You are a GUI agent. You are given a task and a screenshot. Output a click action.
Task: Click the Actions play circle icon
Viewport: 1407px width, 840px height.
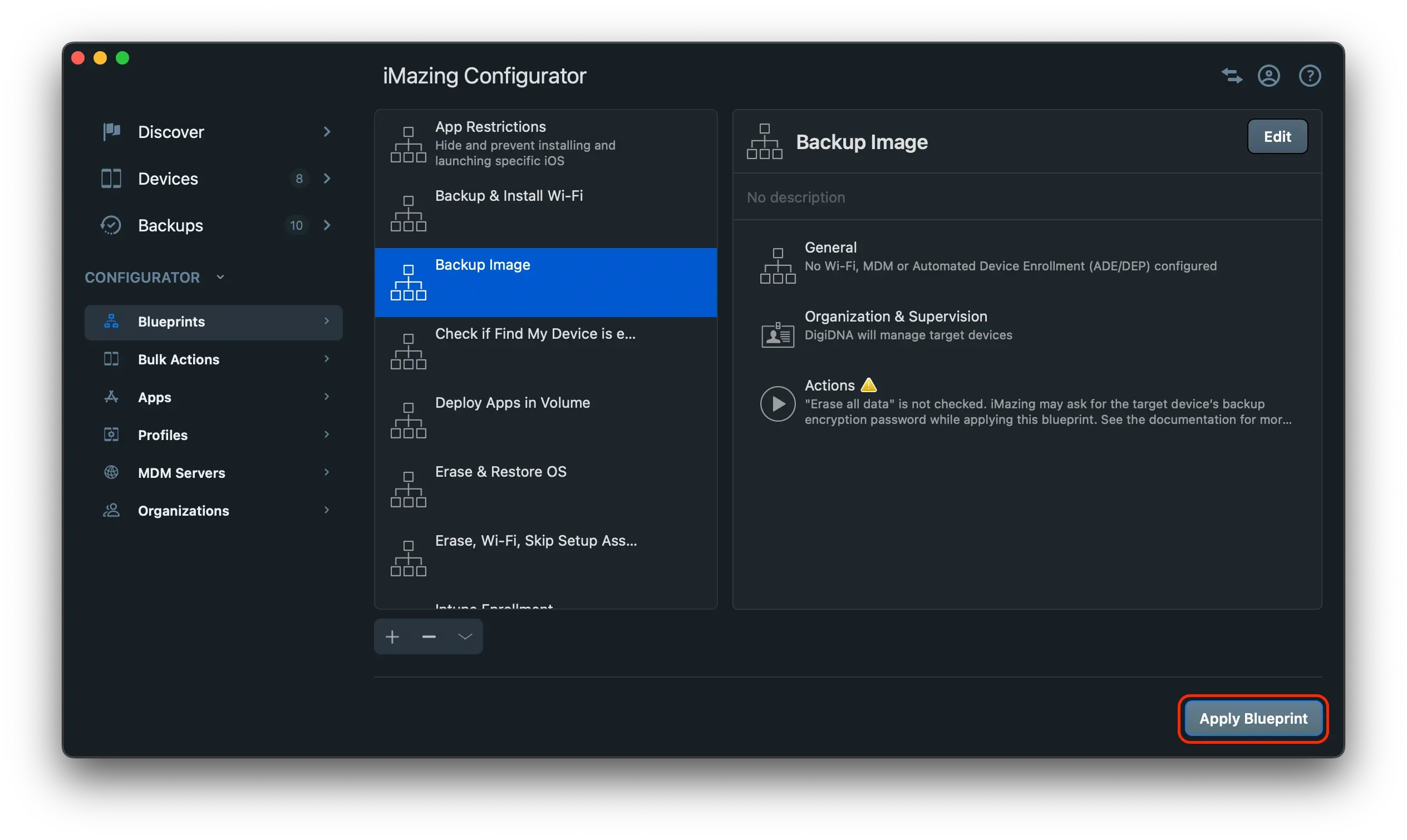tap(778, 403)
